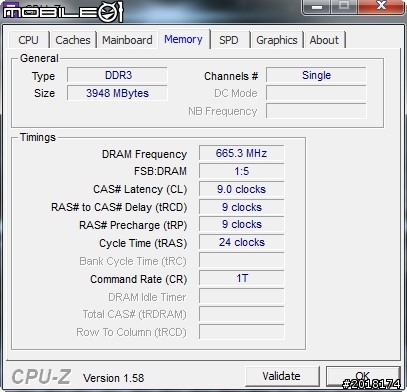Select the 665.3 MHz DRAM frequency value

pyautogui.click(x=242, y=153)
